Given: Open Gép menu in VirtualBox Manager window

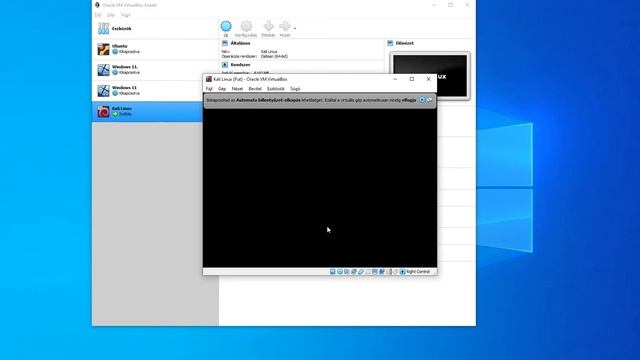Looking at the screenshot, I should point(111,15).
